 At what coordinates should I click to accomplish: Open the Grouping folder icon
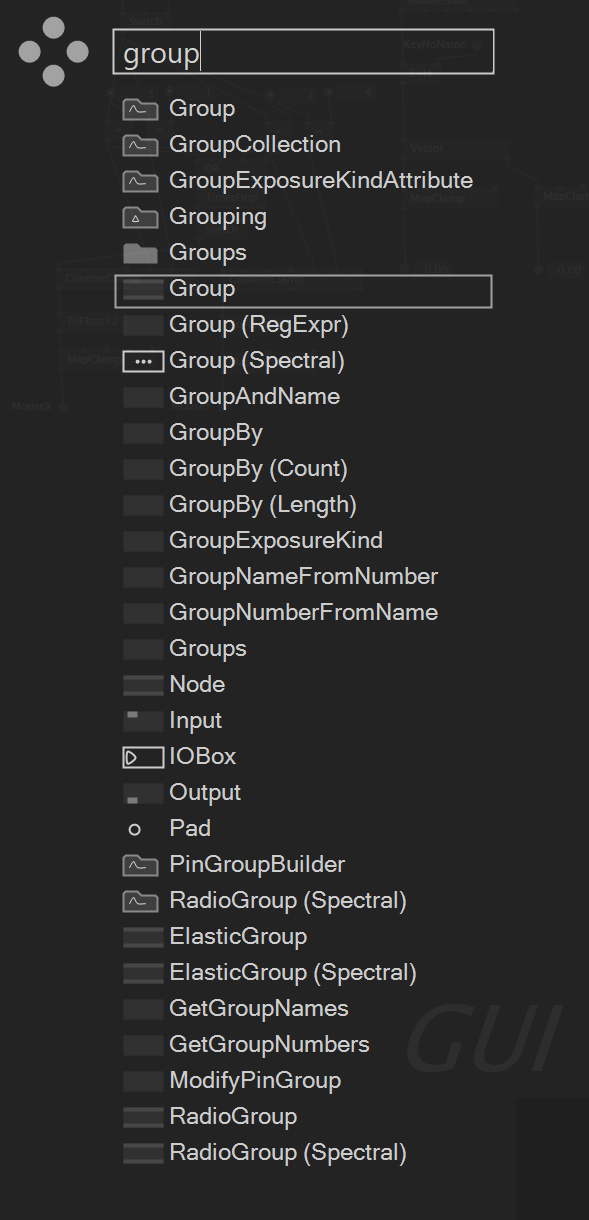coord(141,217)
